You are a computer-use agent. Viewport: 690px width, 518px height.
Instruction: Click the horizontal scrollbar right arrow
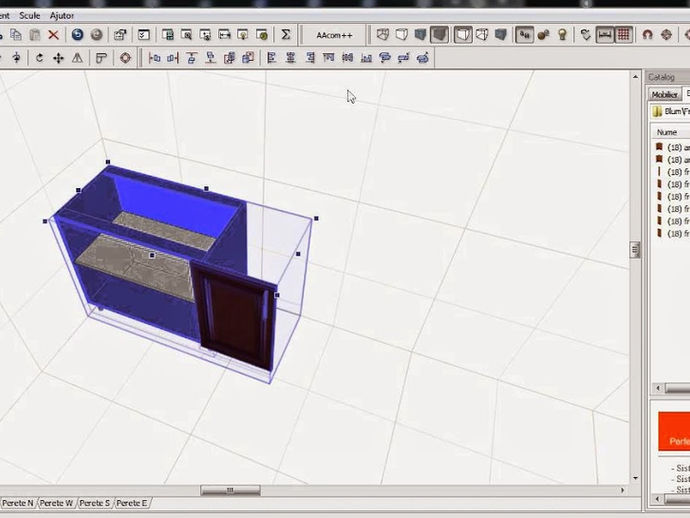pos(622,490)
